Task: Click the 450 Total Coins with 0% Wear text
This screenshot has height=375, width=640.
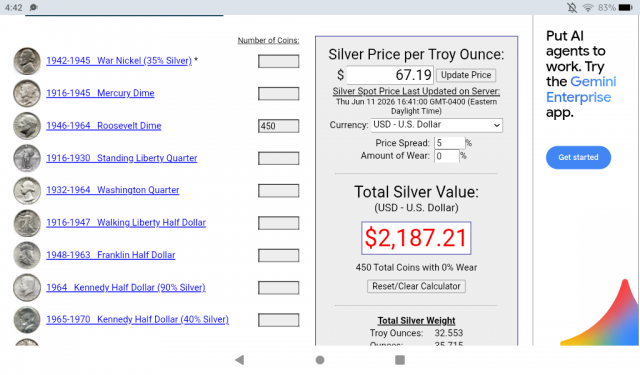Action: [x=416, y=267]
